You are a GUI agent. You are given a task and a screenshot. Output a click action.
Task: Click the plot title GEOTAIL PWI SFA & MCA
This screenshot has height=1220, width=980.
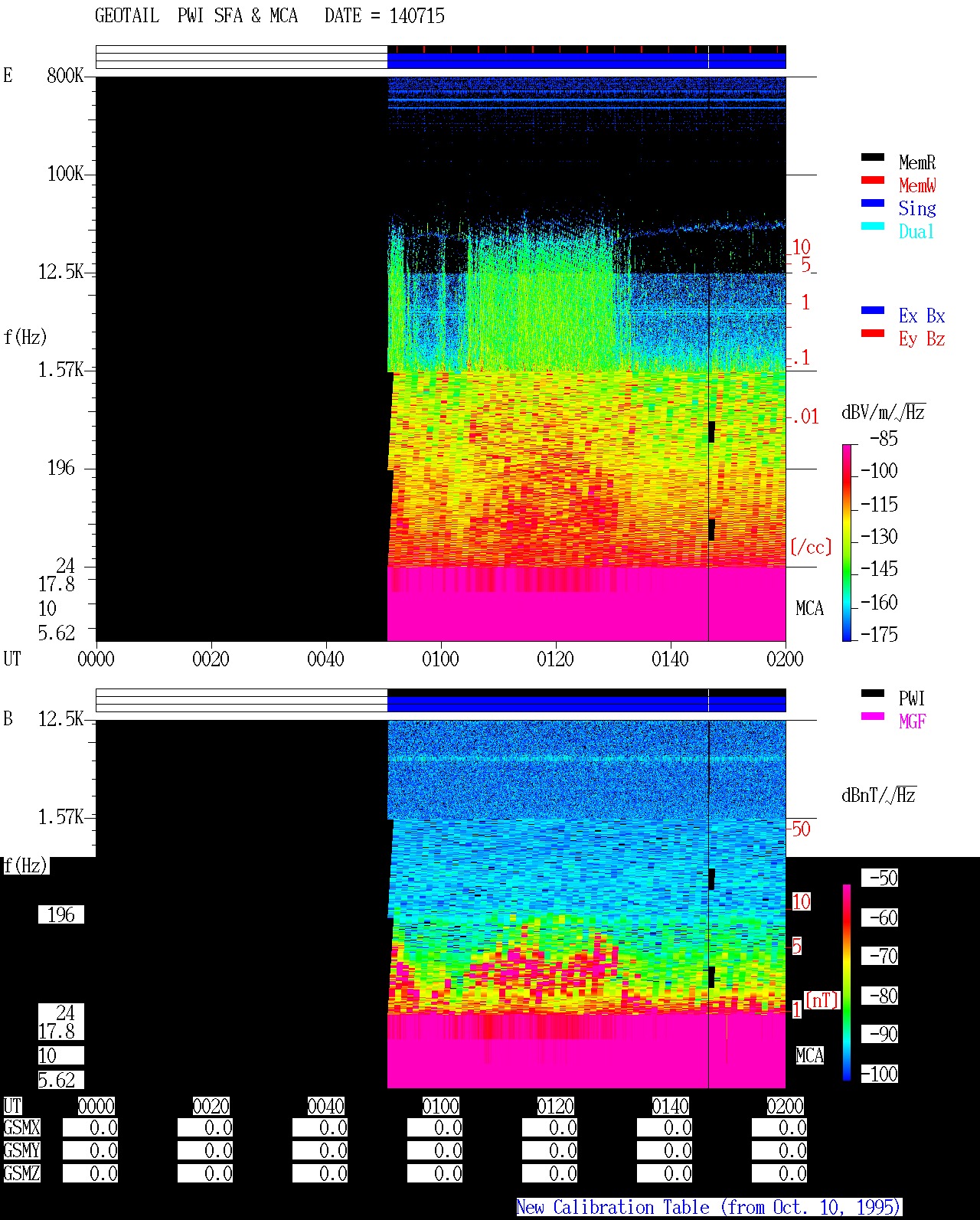(196, 16)
